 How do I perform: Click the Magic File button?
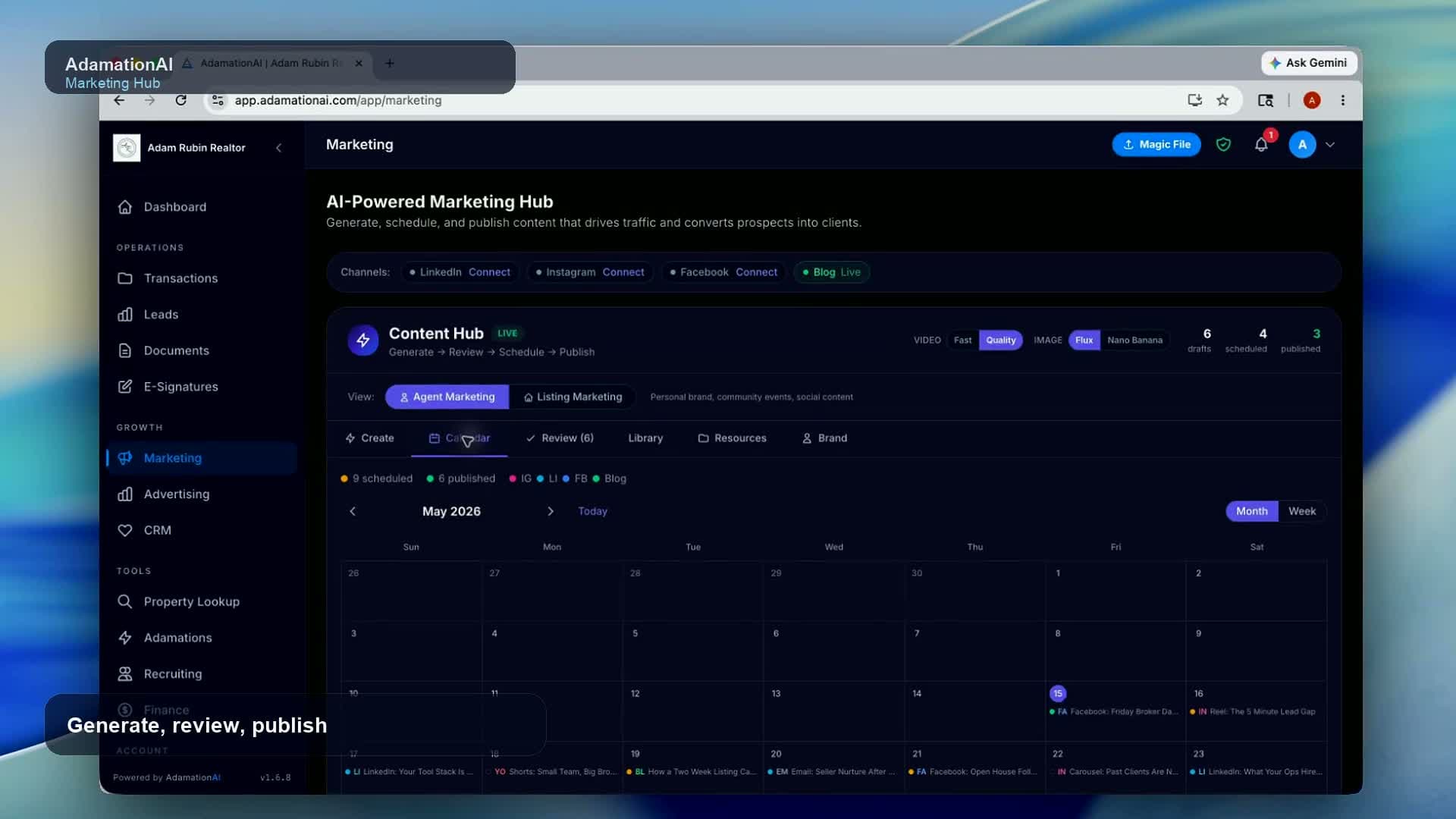1156,145
